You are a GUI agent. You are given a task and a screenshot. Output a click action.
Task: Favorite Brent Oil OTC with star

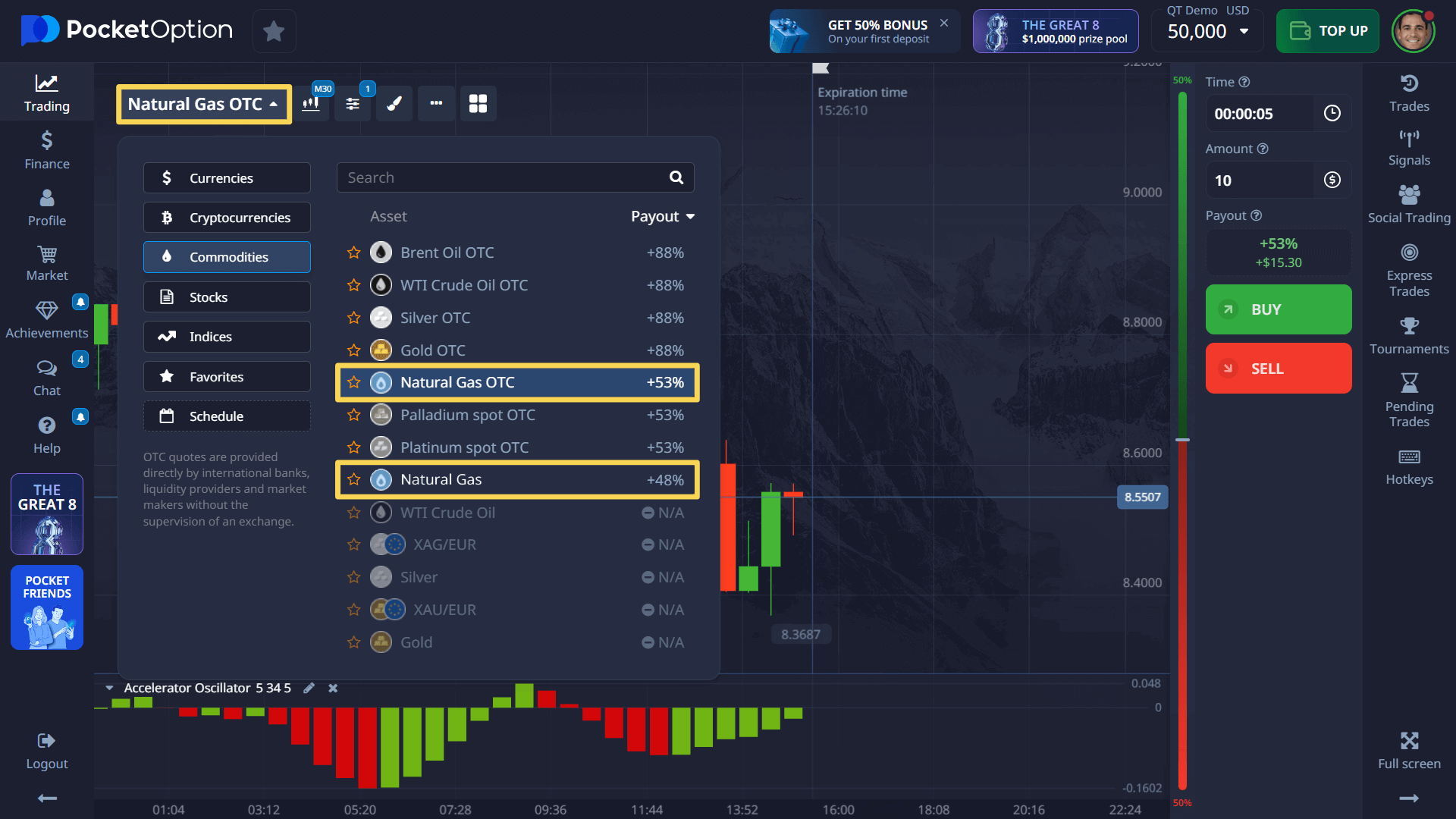click(x=353, y=253)
